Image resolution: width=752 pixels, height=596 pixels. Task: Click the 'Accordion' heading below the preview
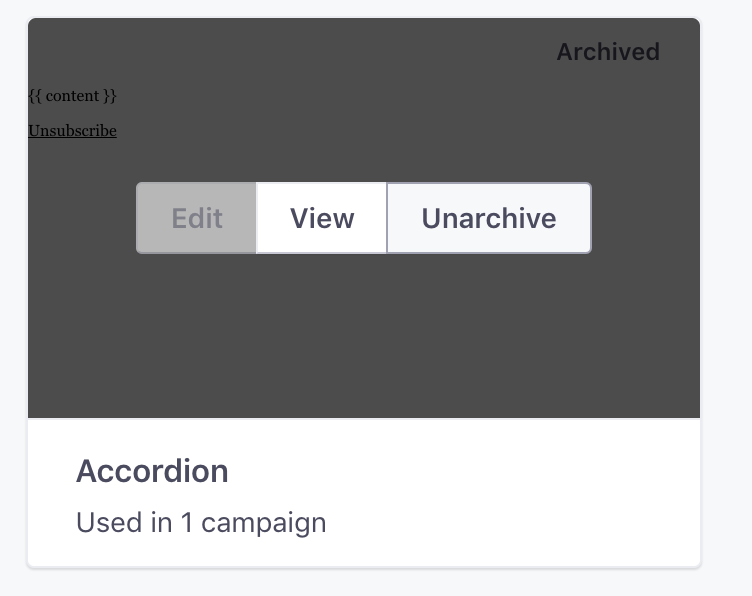pyautogui.click(x=152, y=471)
